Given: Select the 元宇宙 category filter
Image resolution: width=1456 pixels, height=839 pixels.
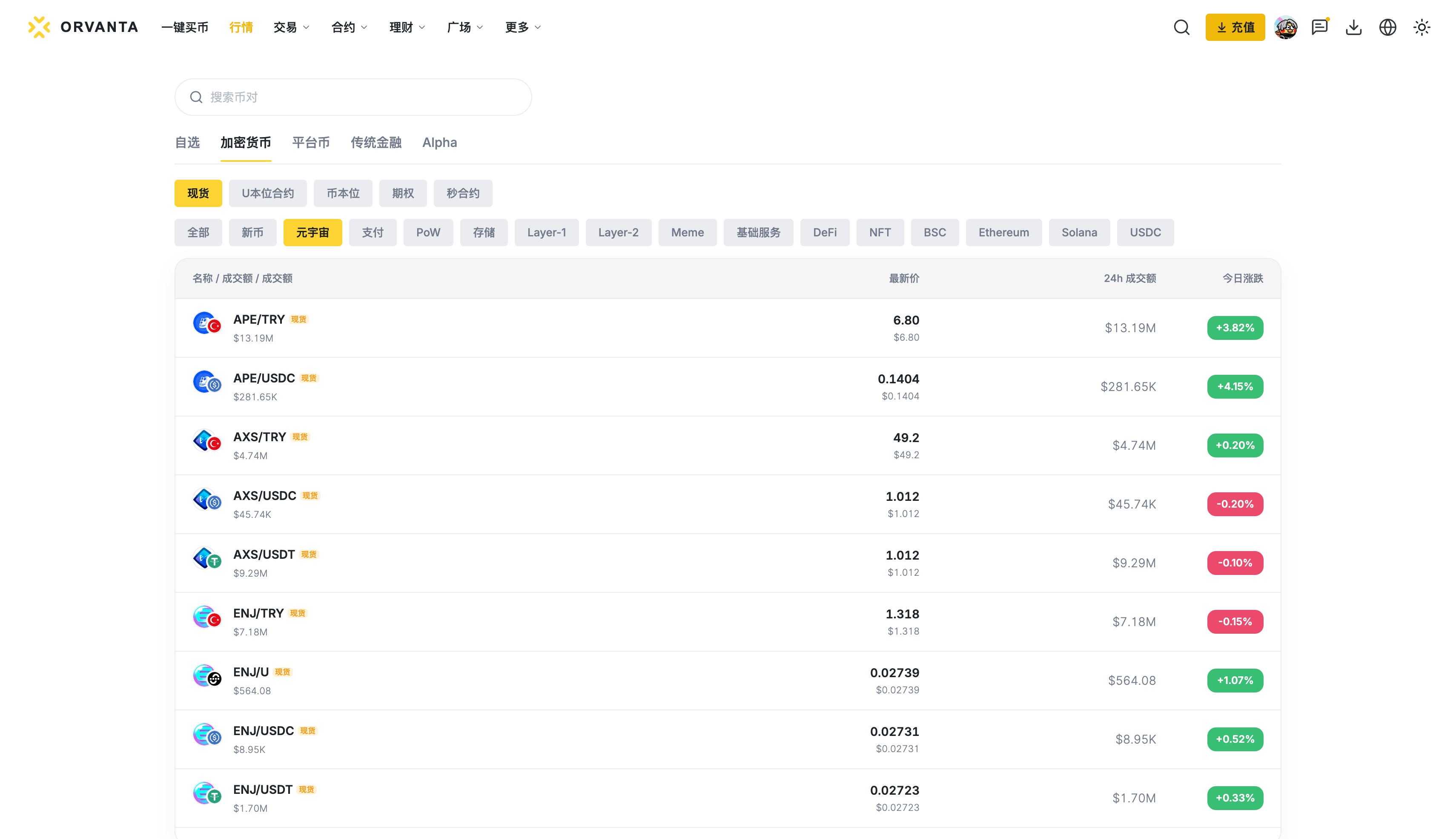Looking at the screenshot, I should click(x=313, y=232).
